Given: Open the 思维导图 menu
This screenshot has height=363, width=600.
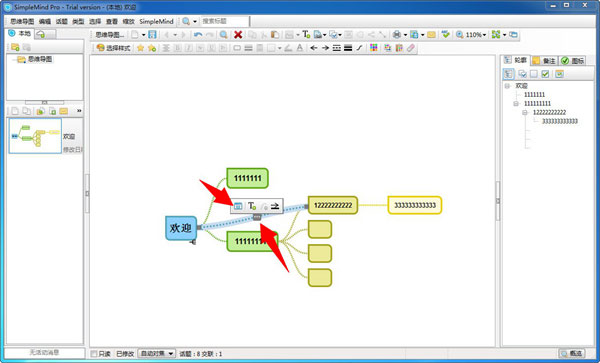Looking at the screenshot, I should click(x=22, y=22).
